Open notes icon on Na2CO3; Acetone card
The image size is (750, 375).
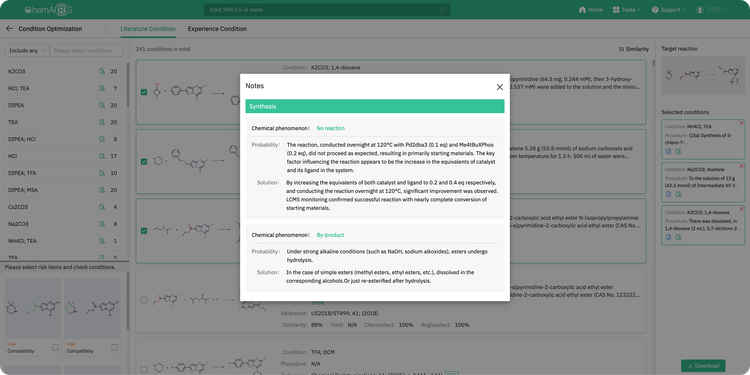pyautogui.click(x=678, y=194)
